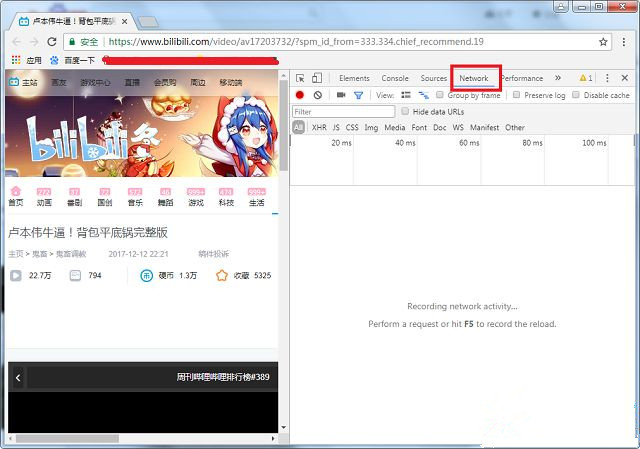Viewport: 640px width, 449px height.
Task: Switch to the Console tab
Action: pyautogui.click(x=395, y=78)
